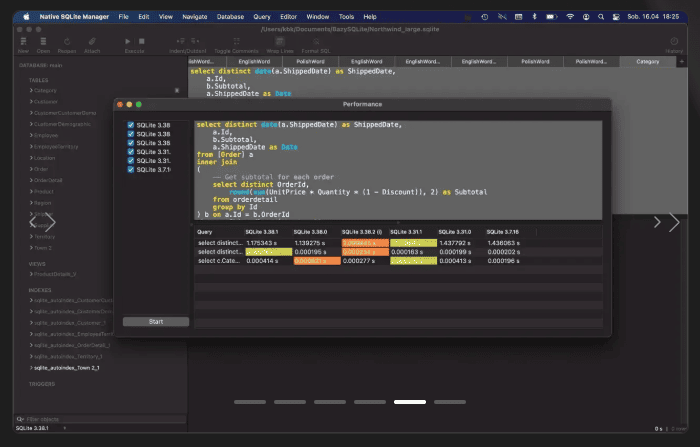Expand the sqlite_autoindex_Town 2_1 index node
The height and width of the screenshot is (447, 700).
pos(31,368)
